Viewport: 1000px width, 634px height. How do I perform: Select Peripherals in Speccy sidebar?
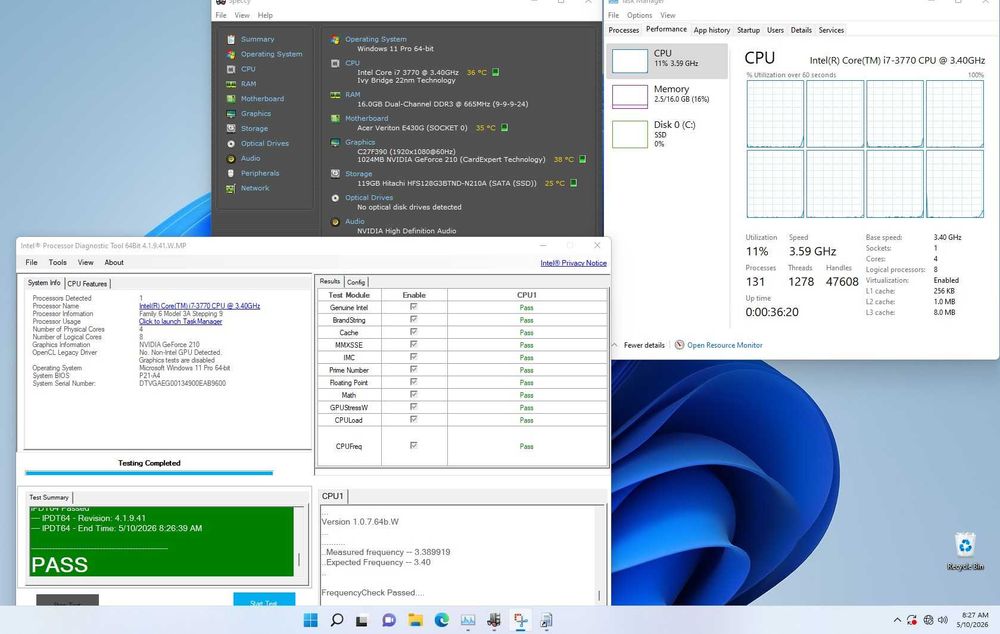[260, 173]
